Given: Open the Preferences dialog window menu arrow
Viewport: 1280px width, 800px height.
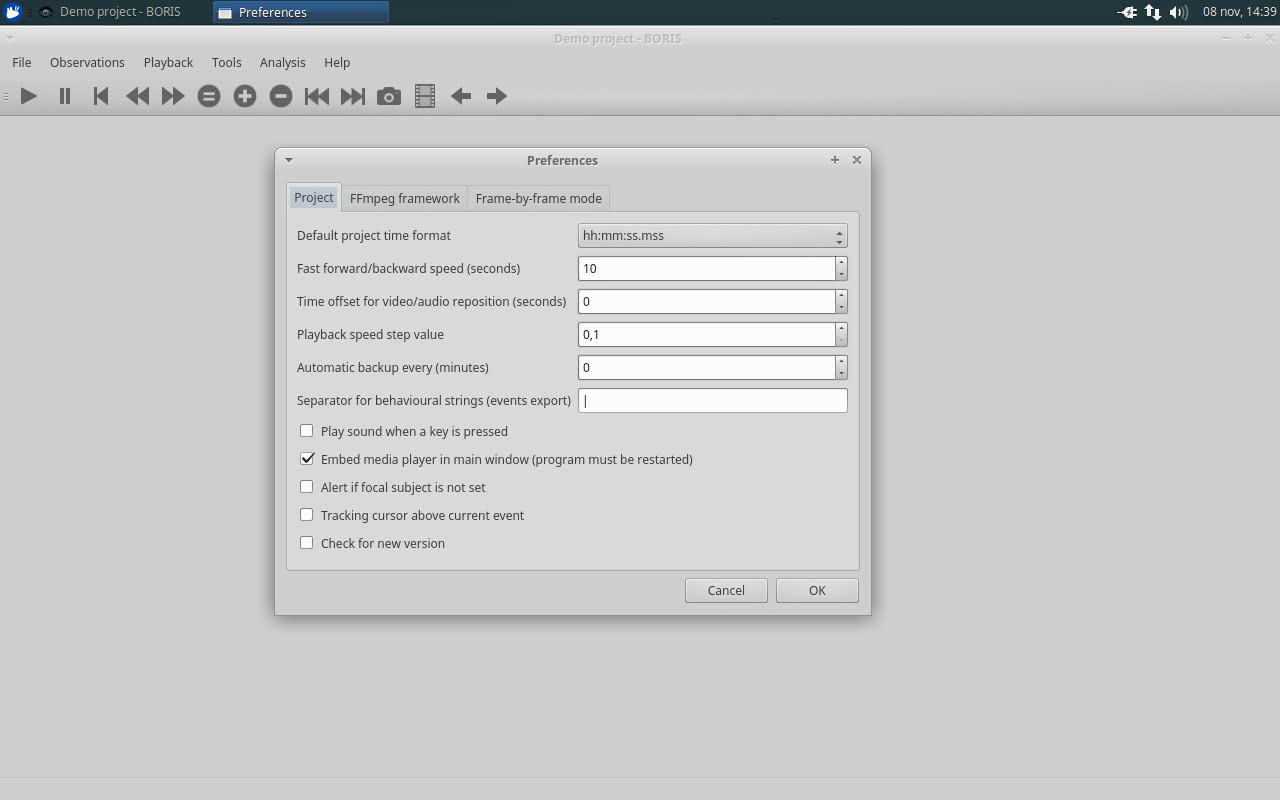Looking at the screenshot, I should [289, 160].
